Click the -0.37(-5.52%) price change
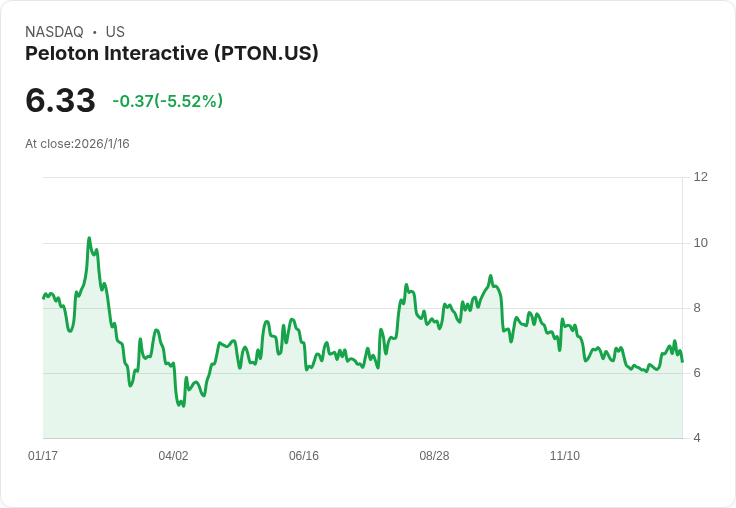Image resolution: width=736 pixels, height=508 pixels. [x=167, y=101]
